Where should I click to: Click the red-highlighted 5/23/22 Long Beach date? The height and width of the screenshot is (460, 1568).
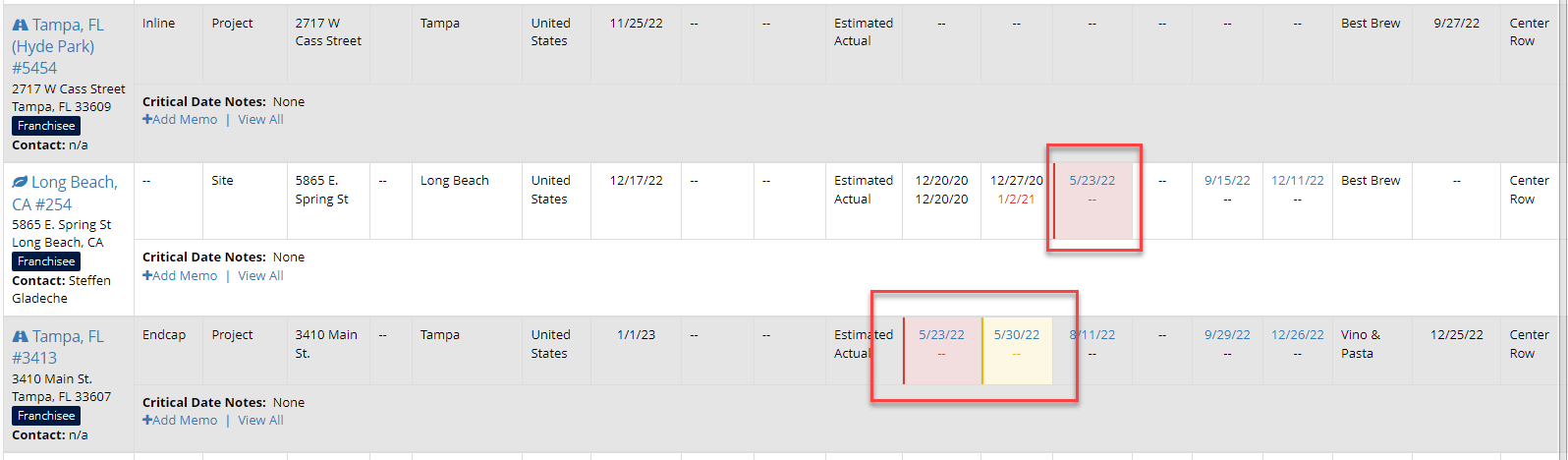(x=1092, y=181)
